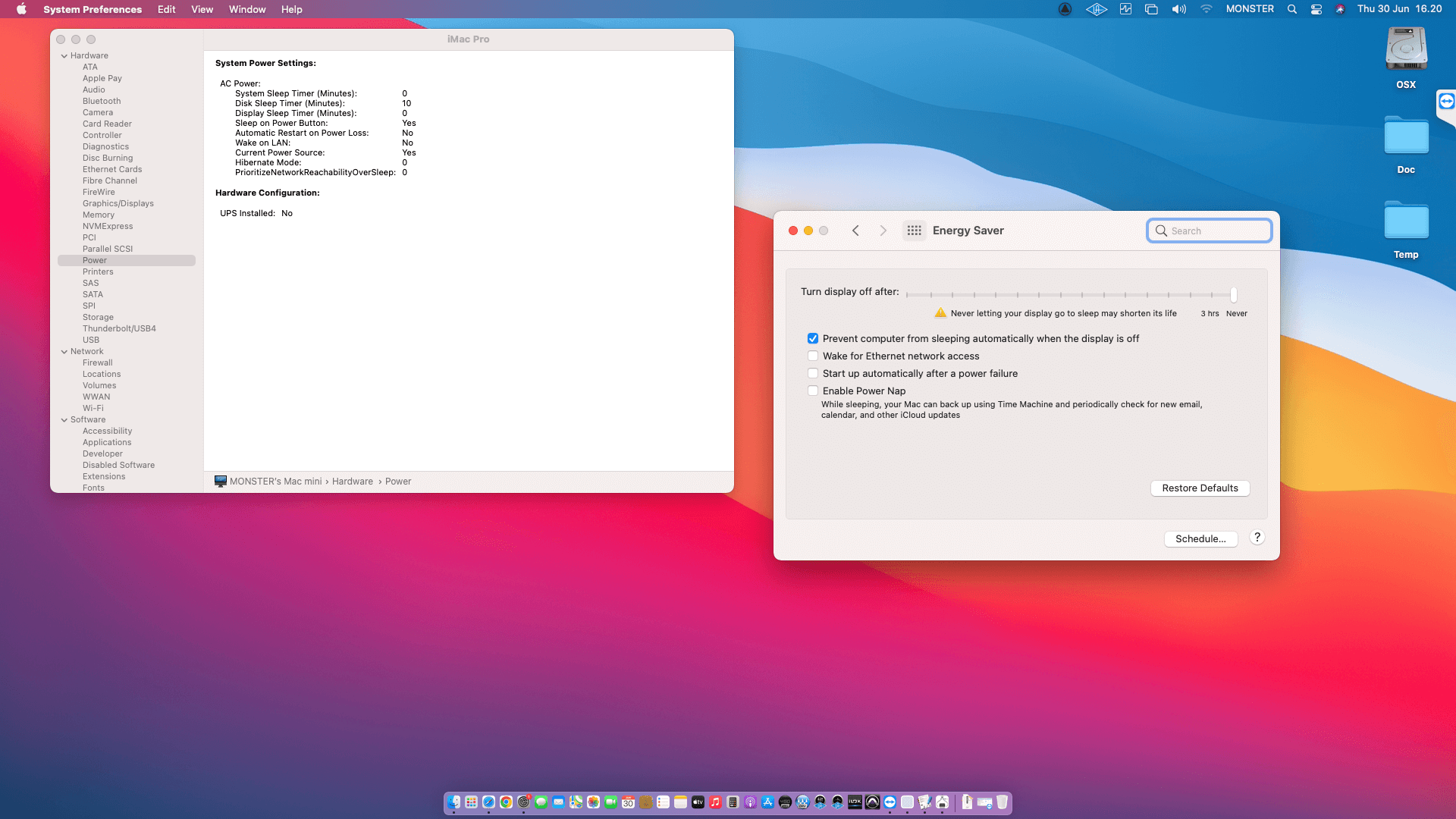Open Energy Saver help question mark
This screenshot has width=1456, height=819.
pyautogui.click(x=1257, y=538)
